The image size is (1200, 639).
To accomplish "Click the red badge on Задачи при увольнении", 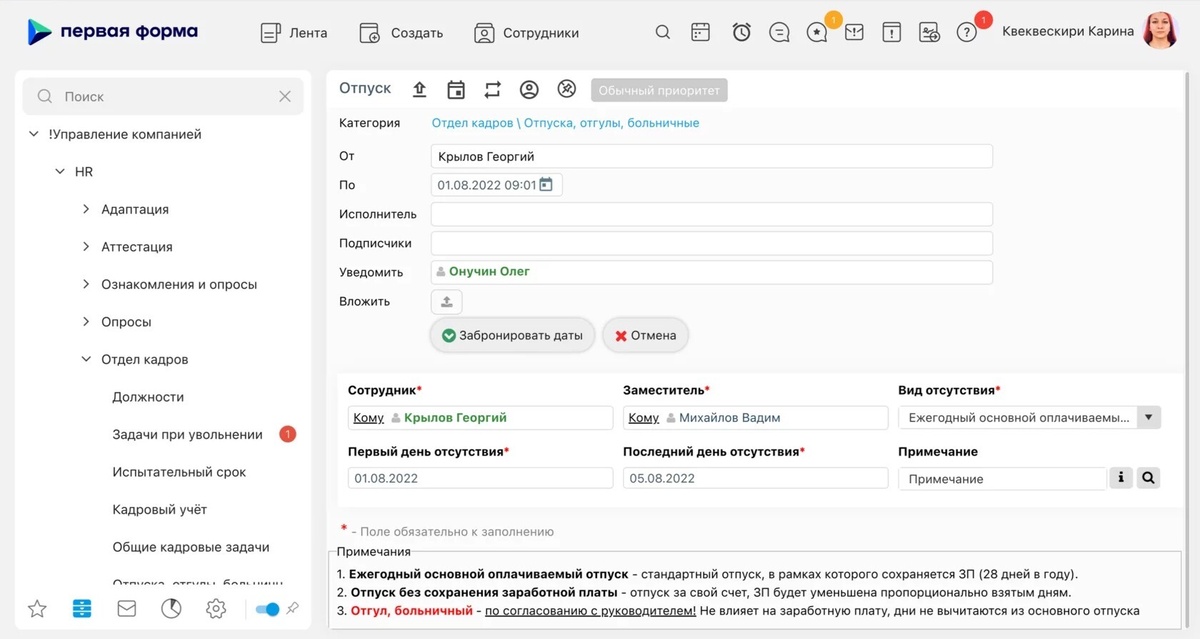I will 287,434.
